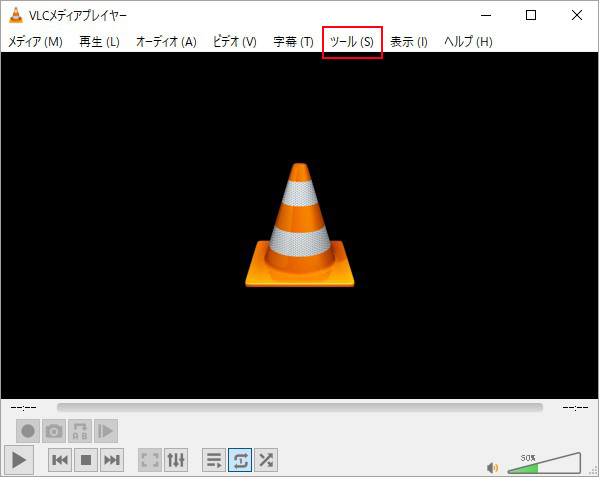Click the remaining time label
599x477 pixels.
pos(575,407)
